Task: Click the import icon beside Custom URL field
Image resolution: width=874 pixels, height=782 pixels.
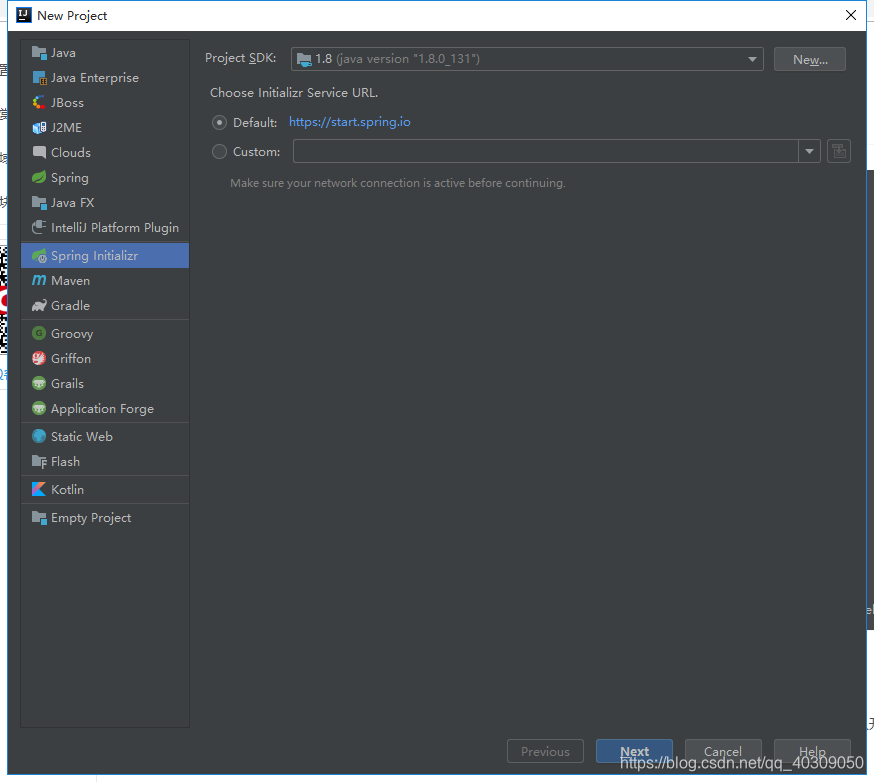Action: pyautogui.click(x=838, y=151)
